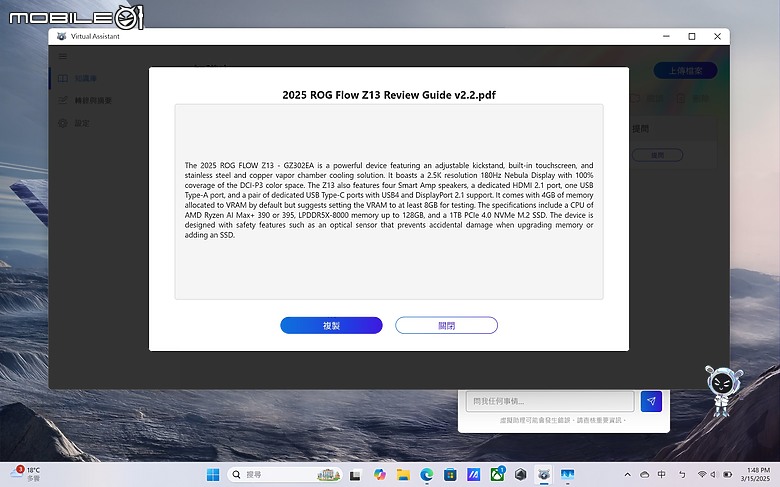Image resolution: width=780 pixels, height=487 pixels.
Task: Click the IME mode icon beside 中
Action: (x=682, y=475)
